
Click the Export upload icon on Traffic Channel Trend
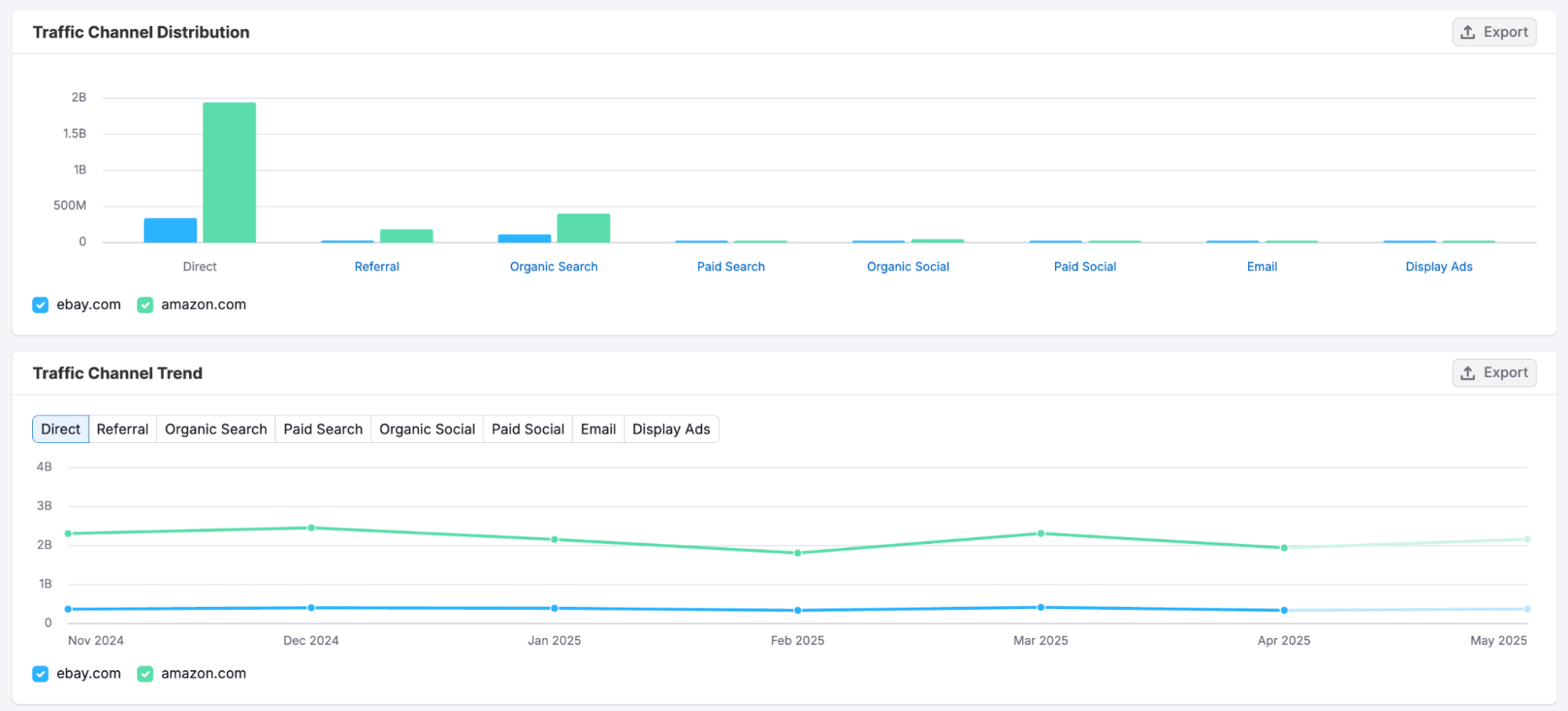point(1466,372)
